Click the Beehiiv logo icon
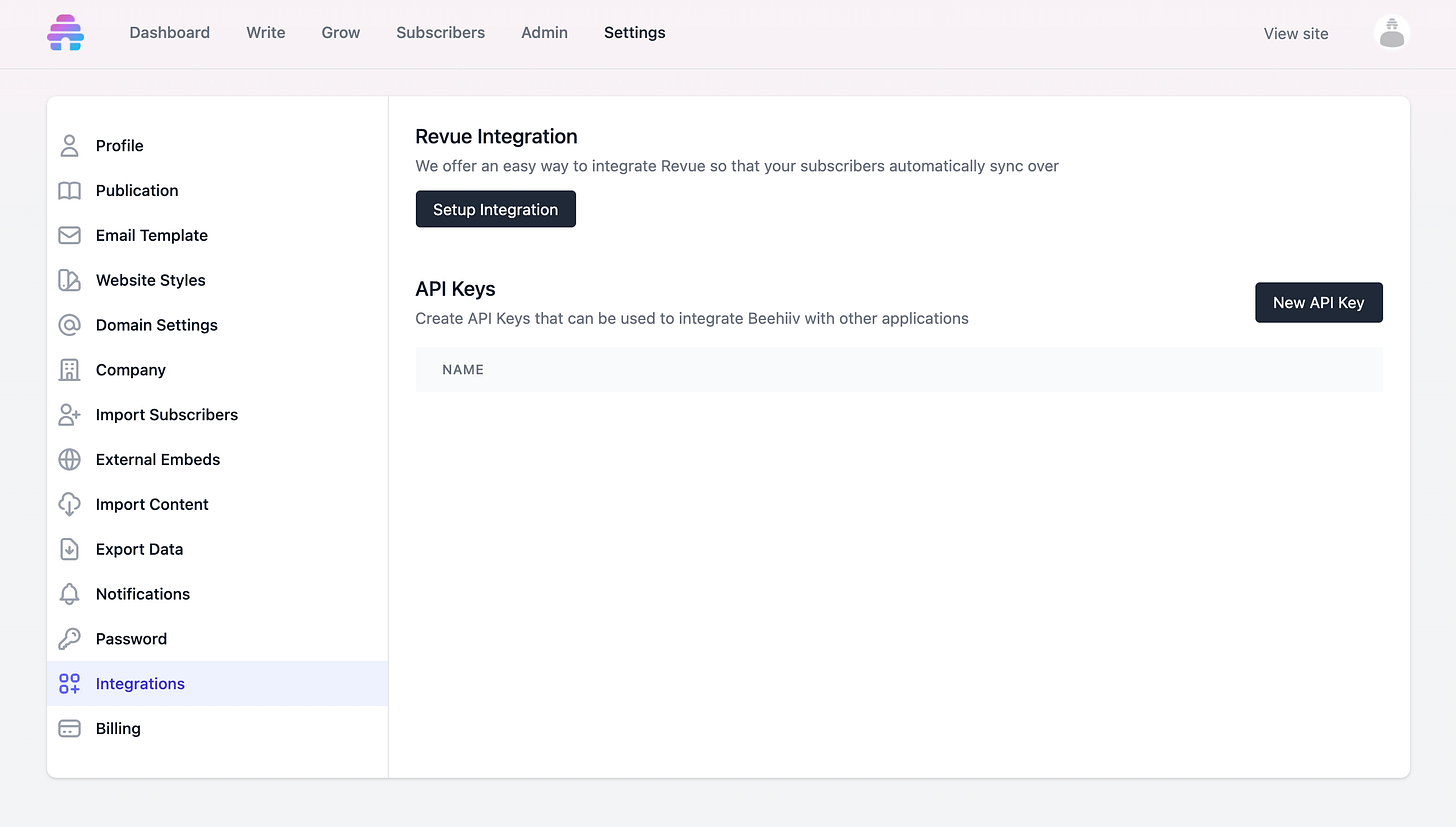Screen dimensions: 1456x827 point(65,33)
